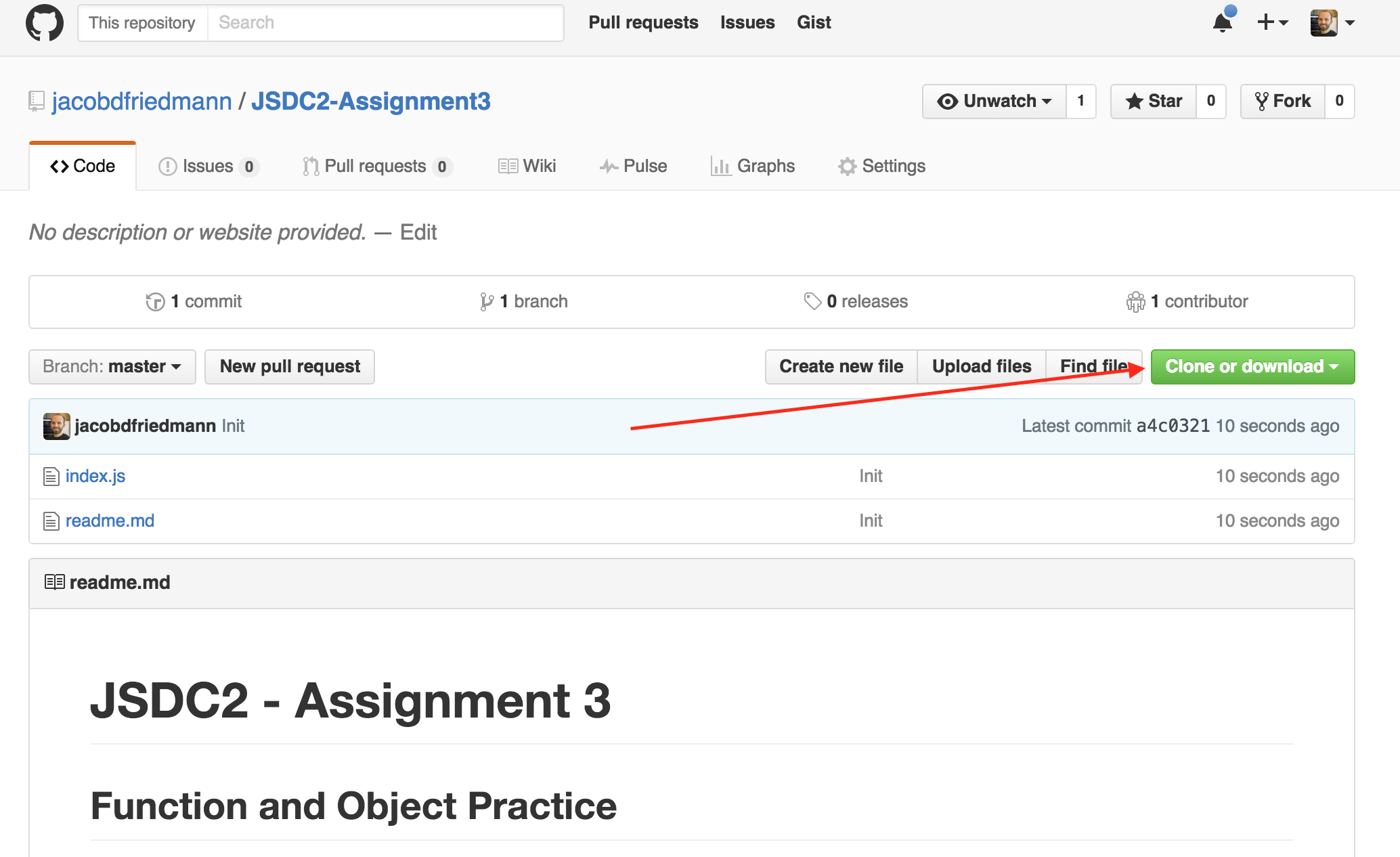The height and width of the screenshot is (857, 1400).
Task: Open the plus create-new dropdown
Action: click(1272, 23)
